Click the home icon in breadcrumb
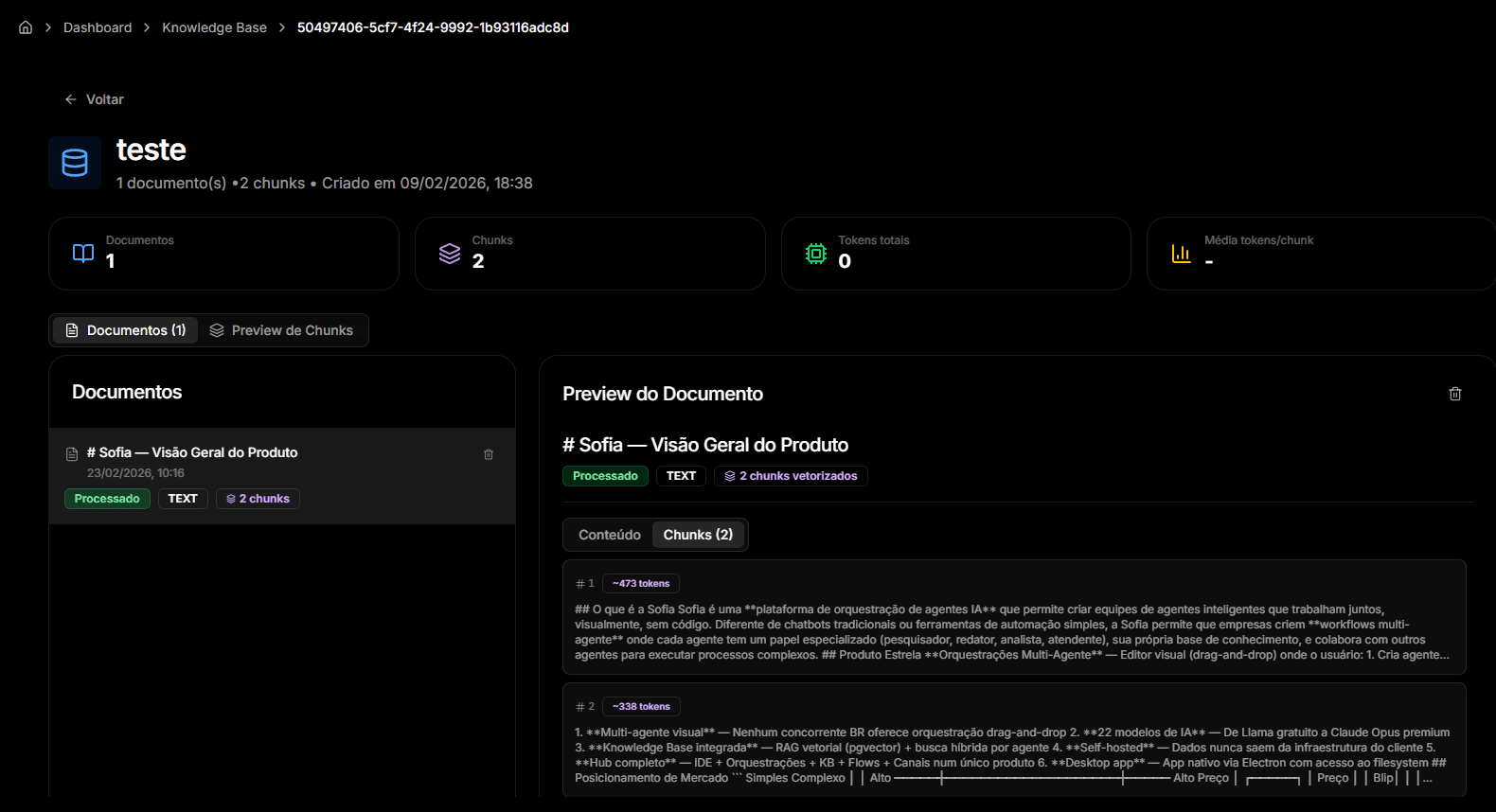 (x=26, y=27)
